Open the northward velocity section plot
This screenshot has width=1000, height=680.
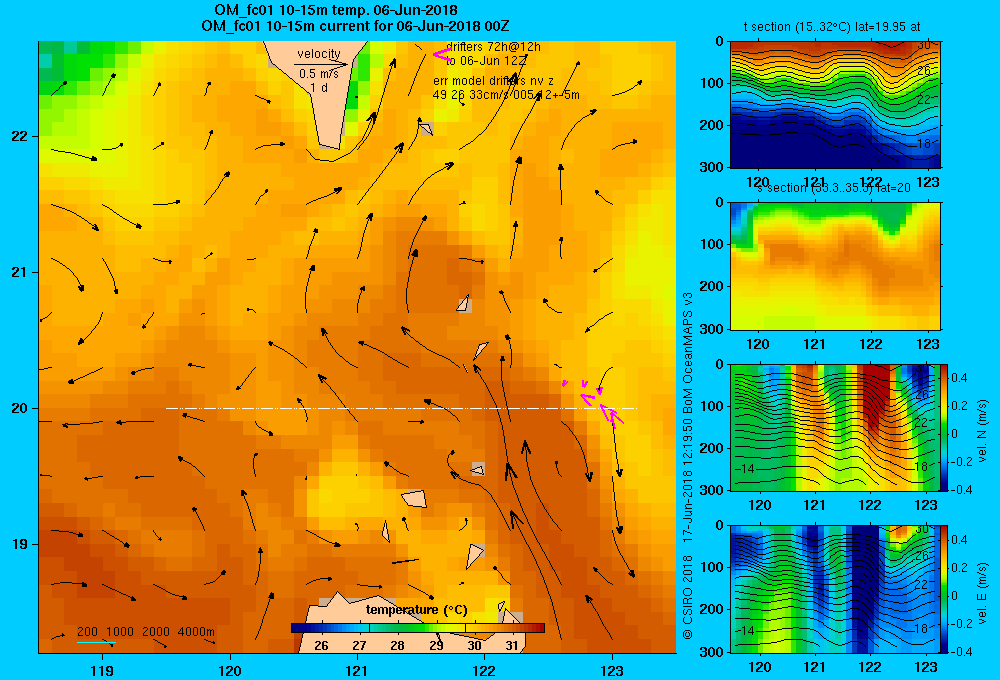click(x=835, y=427)
